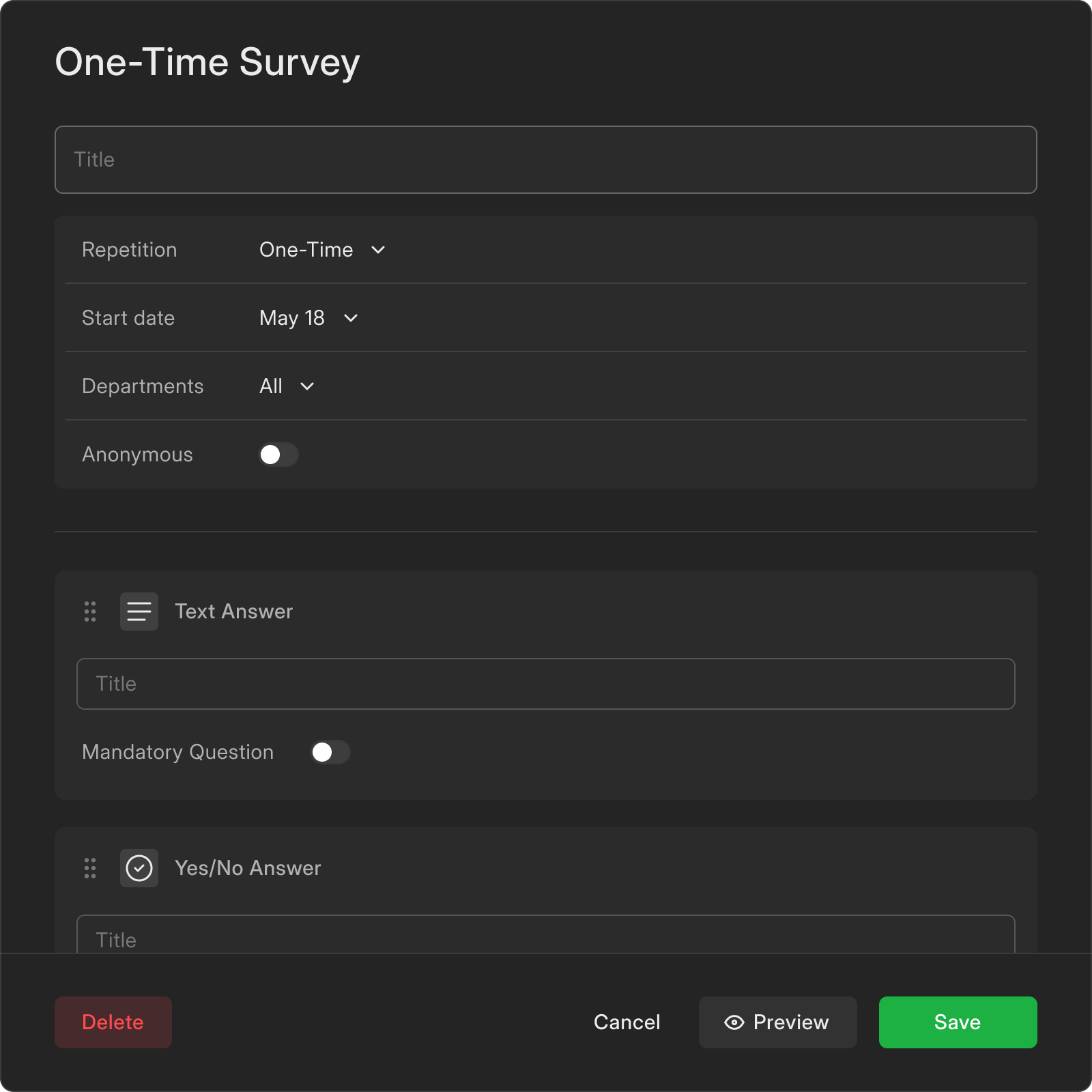The width and height of the screenshot is (1092, 1092).
Task: Click the Yes/No Answer question label
Action: pos(248,868)
